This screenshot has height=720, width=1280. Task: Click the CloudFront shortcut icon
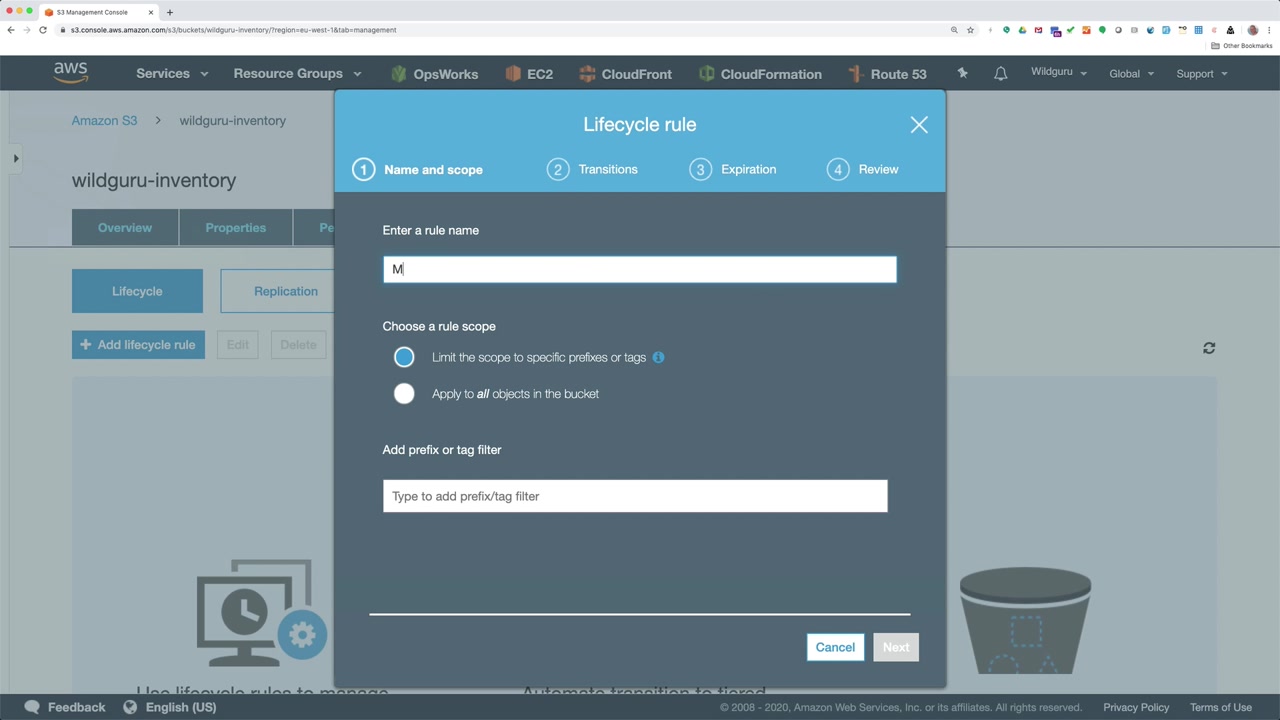[x=587, y=74]
